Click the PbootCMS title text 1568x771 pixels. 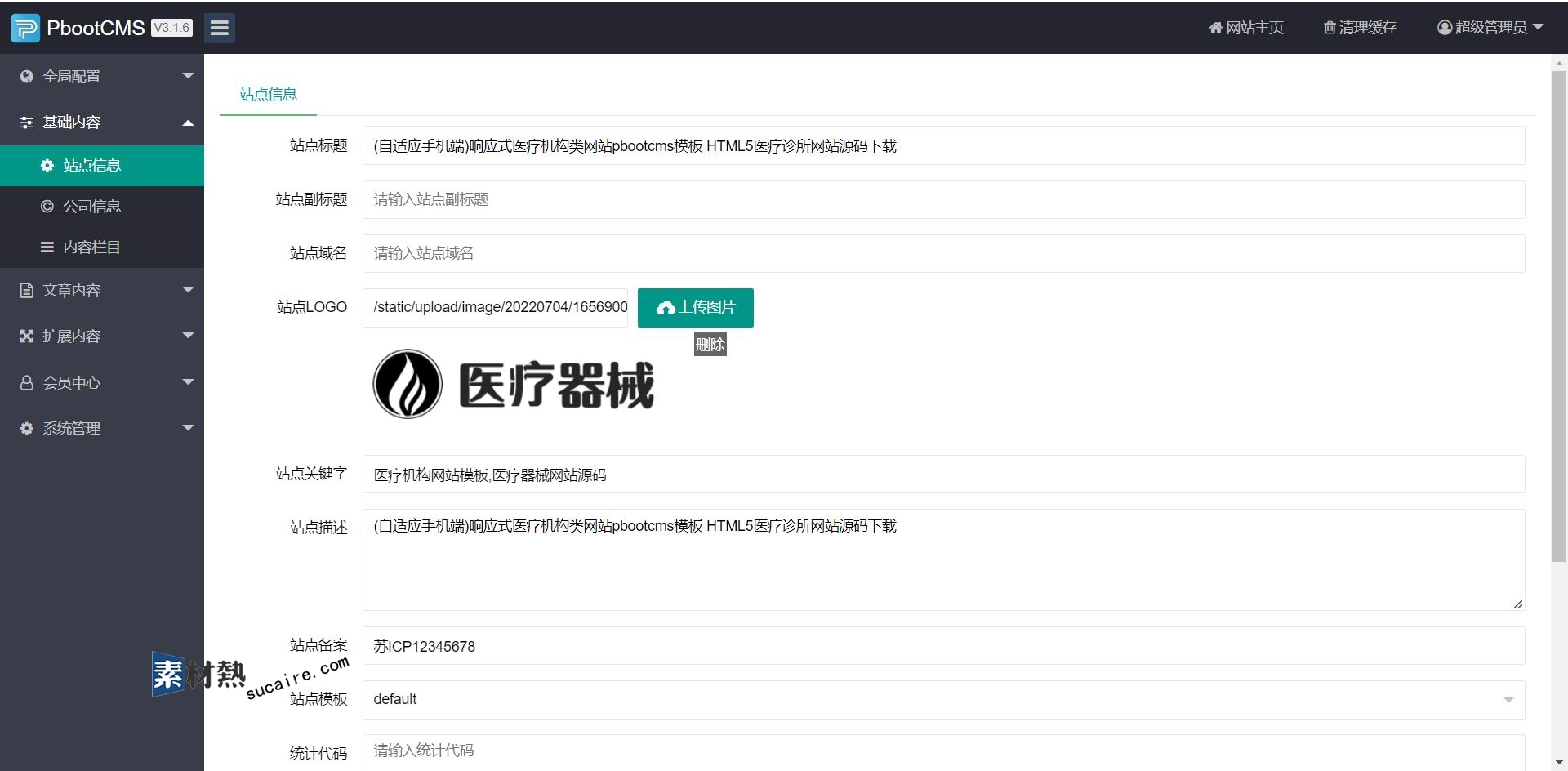pyautogui.click(x=96, y=28)
